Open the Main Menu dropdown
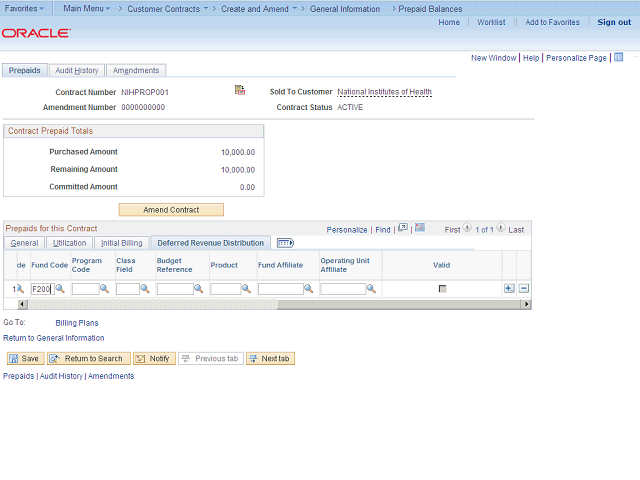The height and width of the screenshot is (480, 640). tap(87, 8)
